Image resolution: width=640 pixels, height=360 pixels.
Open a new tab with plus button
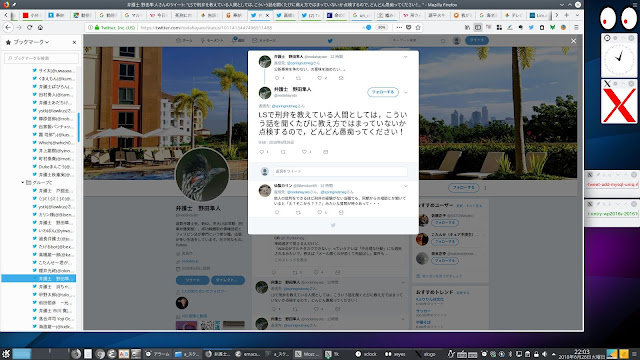click(x=567, y=15)
